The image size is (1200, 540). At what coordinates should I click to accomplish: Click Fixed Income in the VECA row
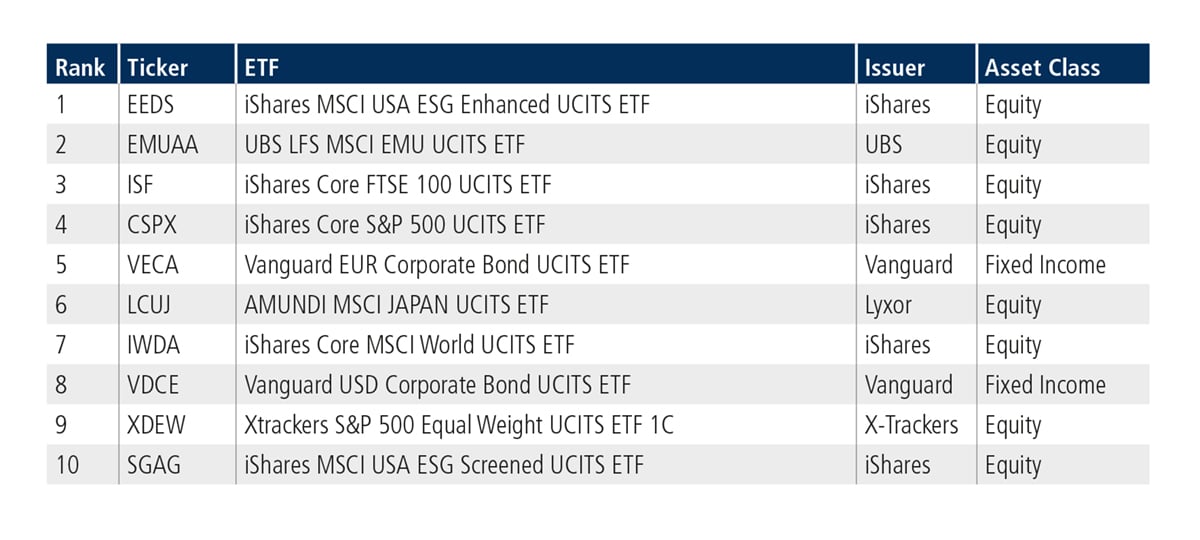click(1045, 265)
